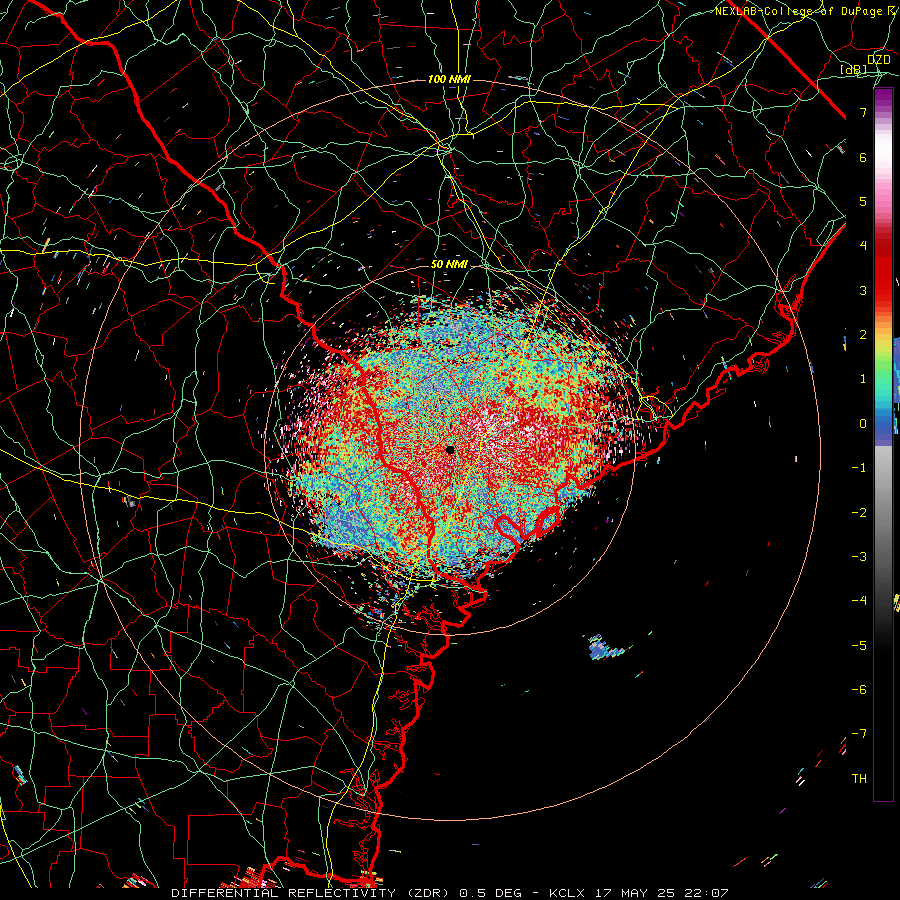This screenshot has width=900, height=900.
Task: Click the 1 value on the dB scale
Action: click(x=863, y=379)
